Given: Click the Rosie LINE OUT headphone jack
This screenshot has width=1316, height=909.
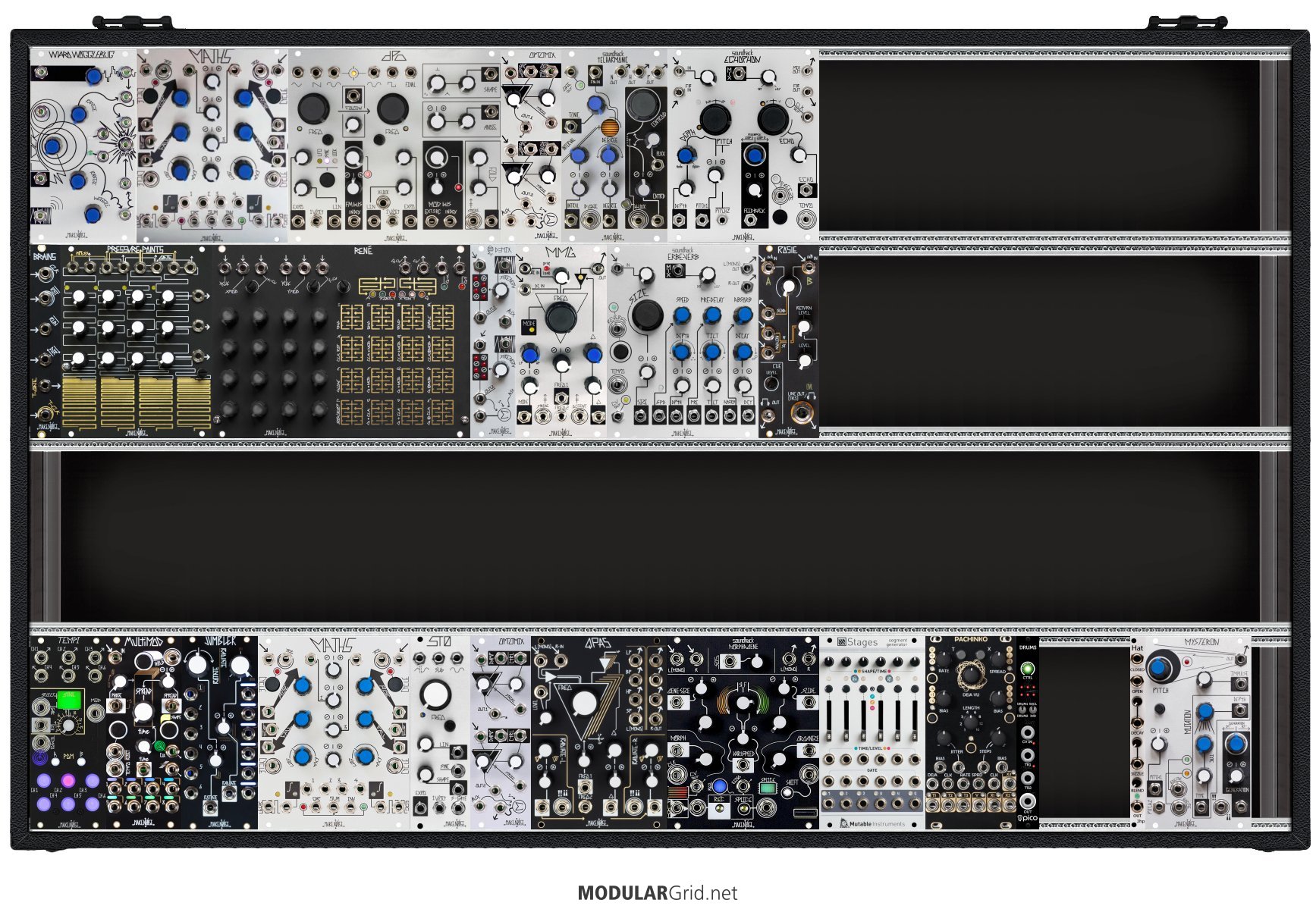Looking at the screenshot, I should [802, 413].
